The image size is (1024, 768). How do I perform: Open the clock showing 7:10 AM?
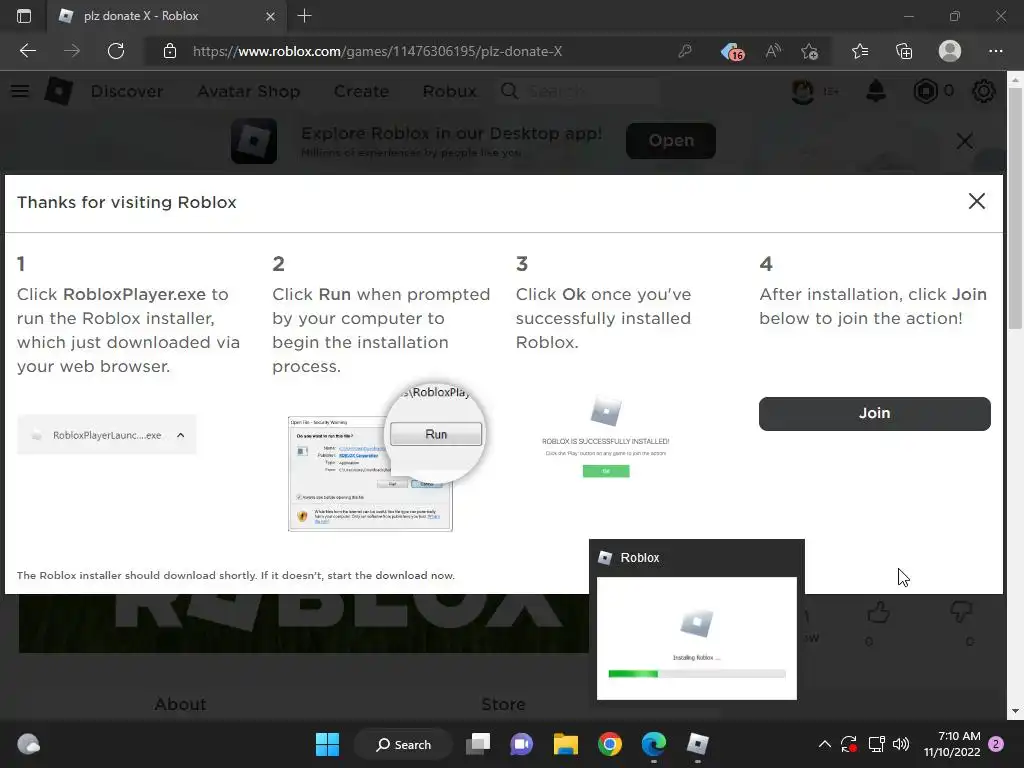coord(952,744)
